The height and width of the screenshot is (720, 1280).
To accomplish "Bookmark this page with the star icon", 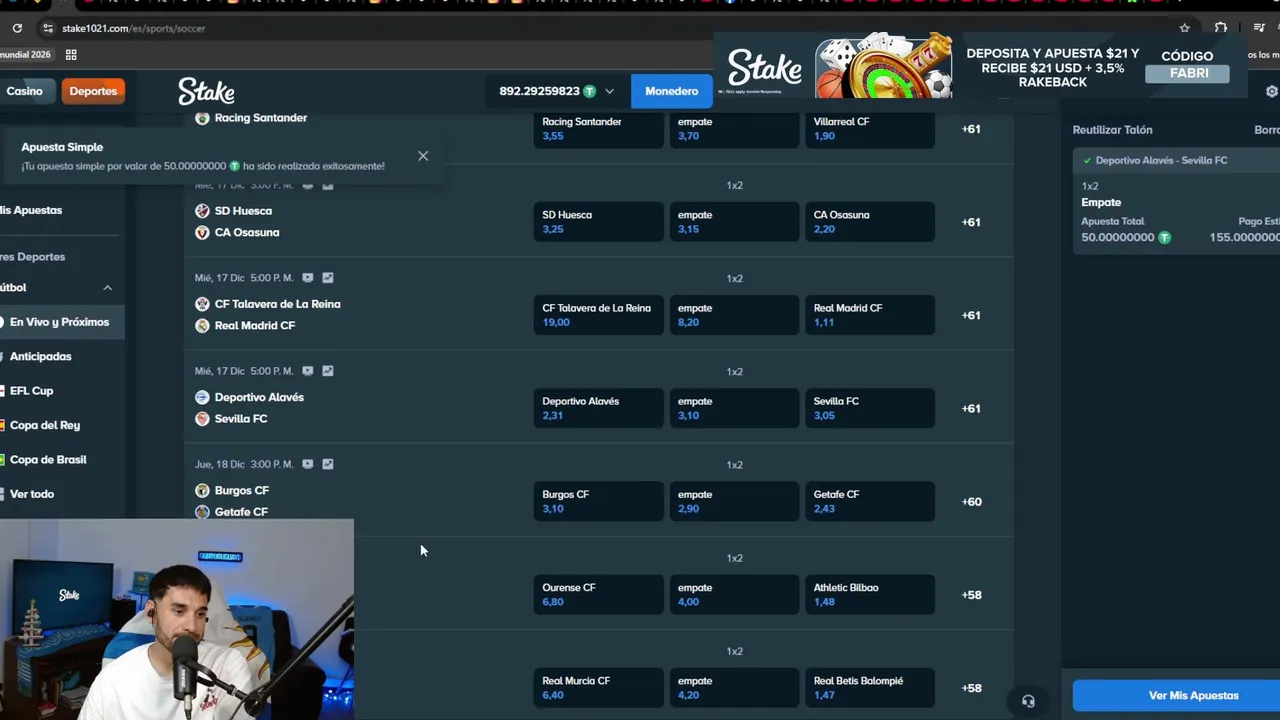I will tap(1185, 28).
